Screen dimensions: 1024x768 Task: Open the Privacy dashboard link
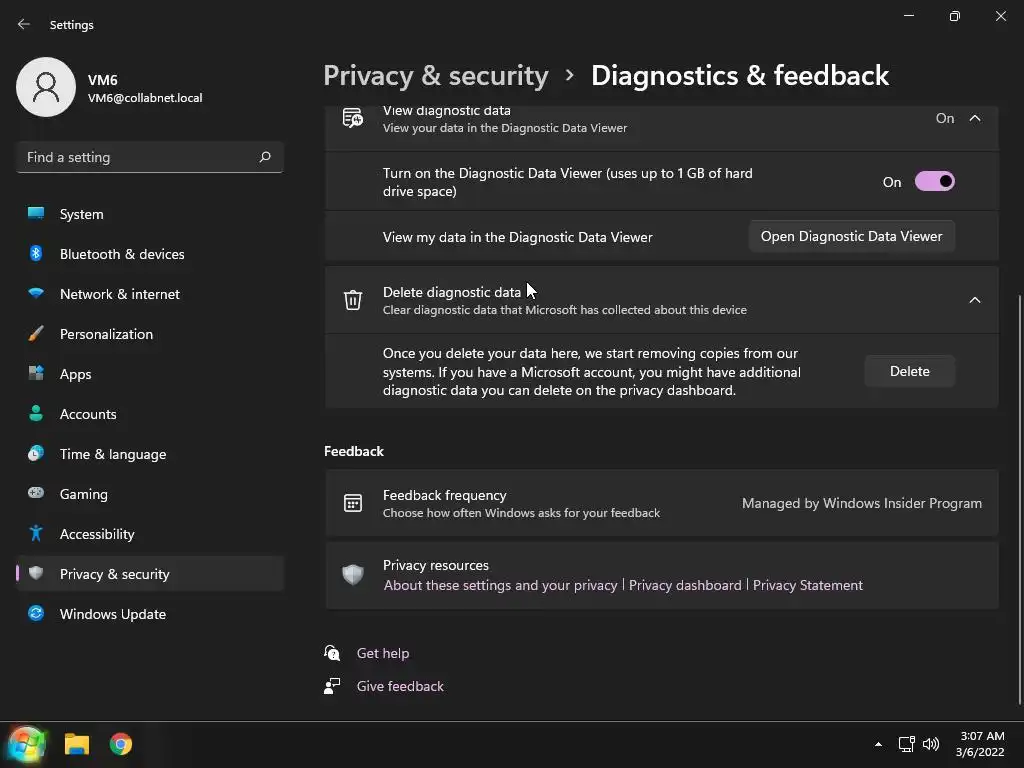tap(685, 585)
